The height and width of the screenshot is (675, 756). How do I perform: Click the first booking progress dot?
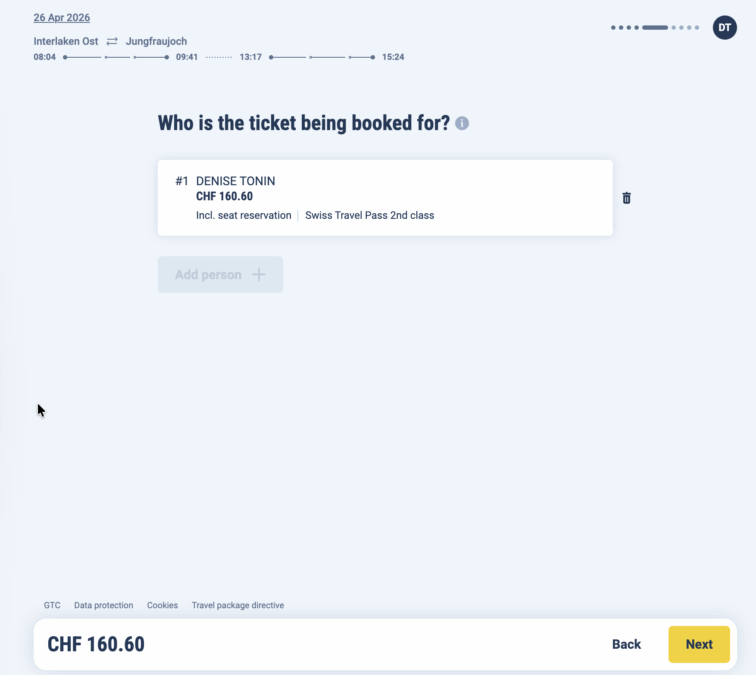614,28
